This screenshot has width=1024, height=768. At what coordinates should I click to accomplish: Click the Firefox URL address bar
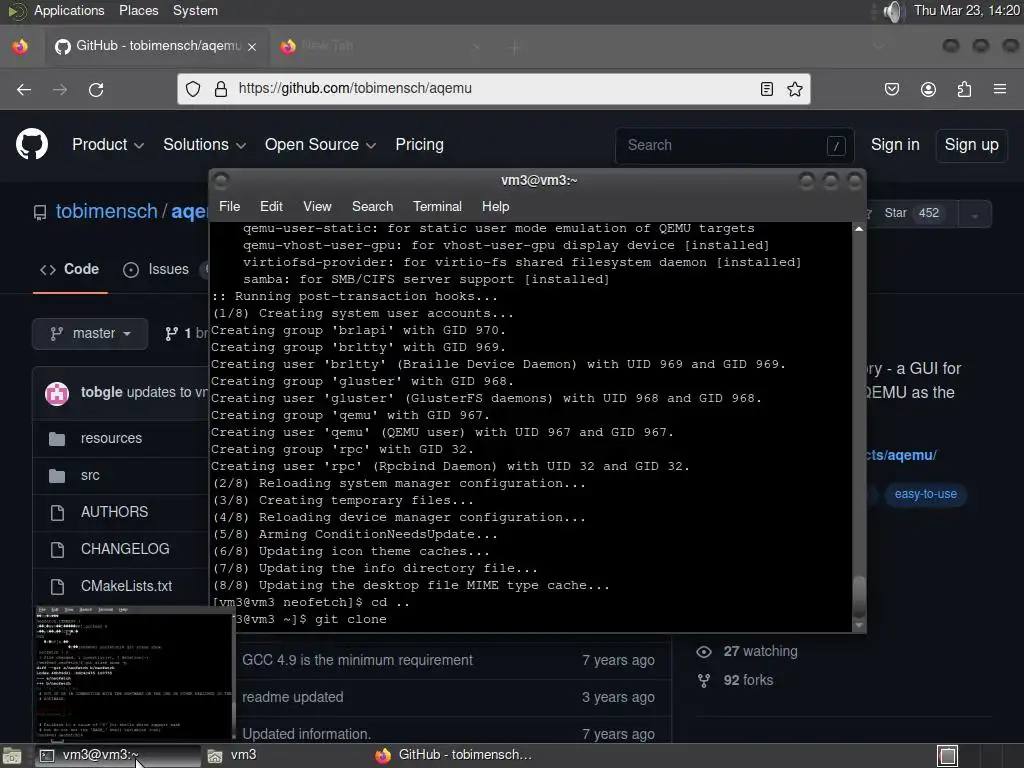point(493,89)
